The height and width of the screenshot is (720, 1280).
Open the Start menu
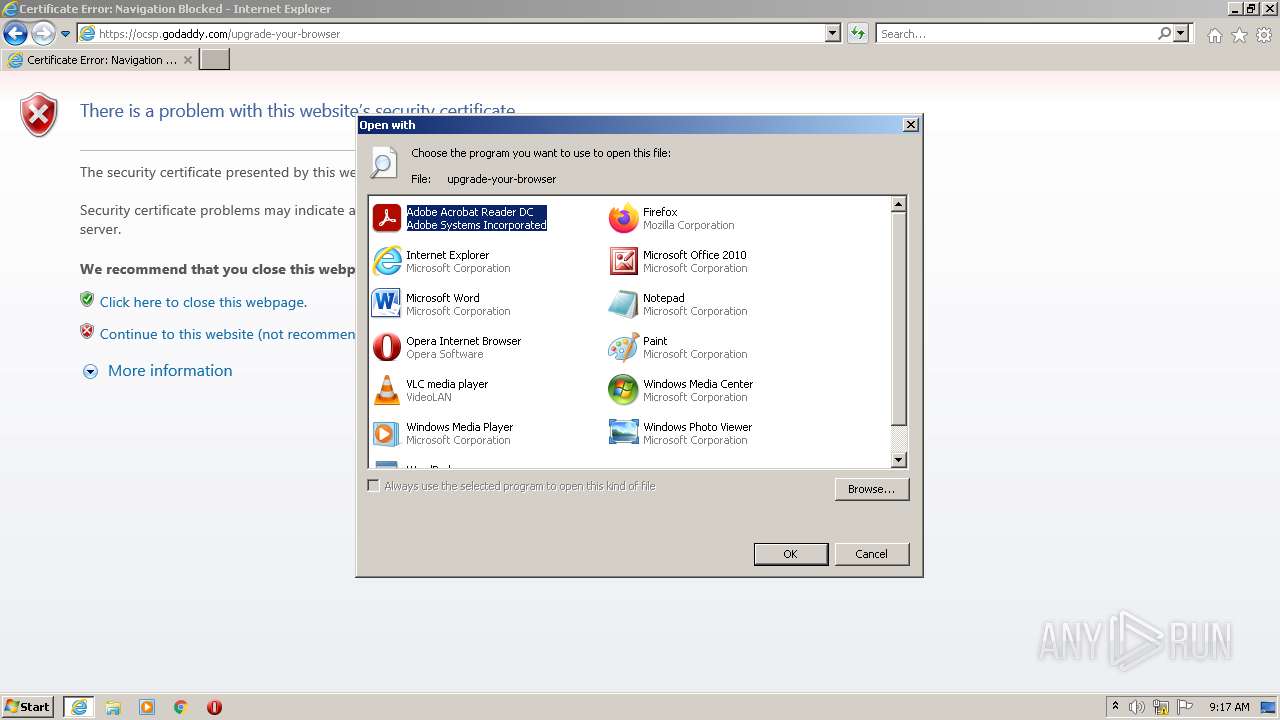coord(28,707)
